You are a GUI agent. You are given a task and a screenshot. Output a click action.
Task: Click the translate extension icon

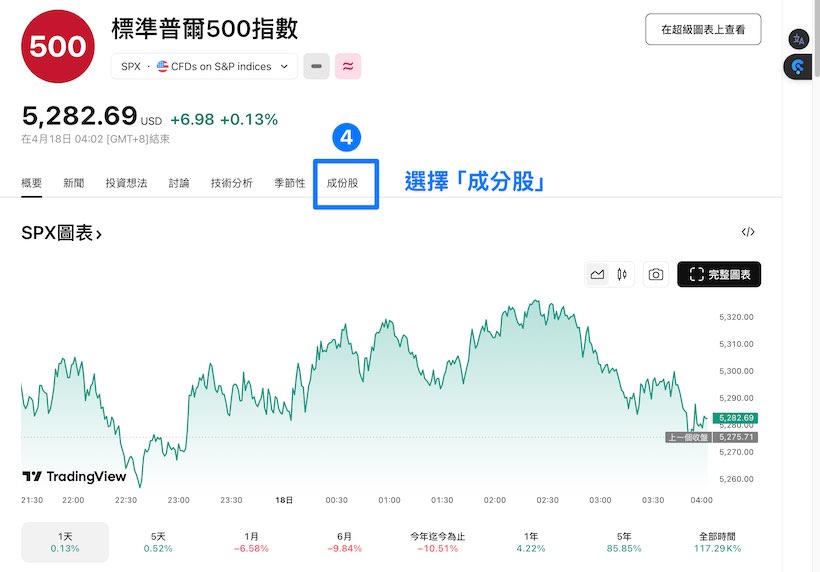point(799,39)
